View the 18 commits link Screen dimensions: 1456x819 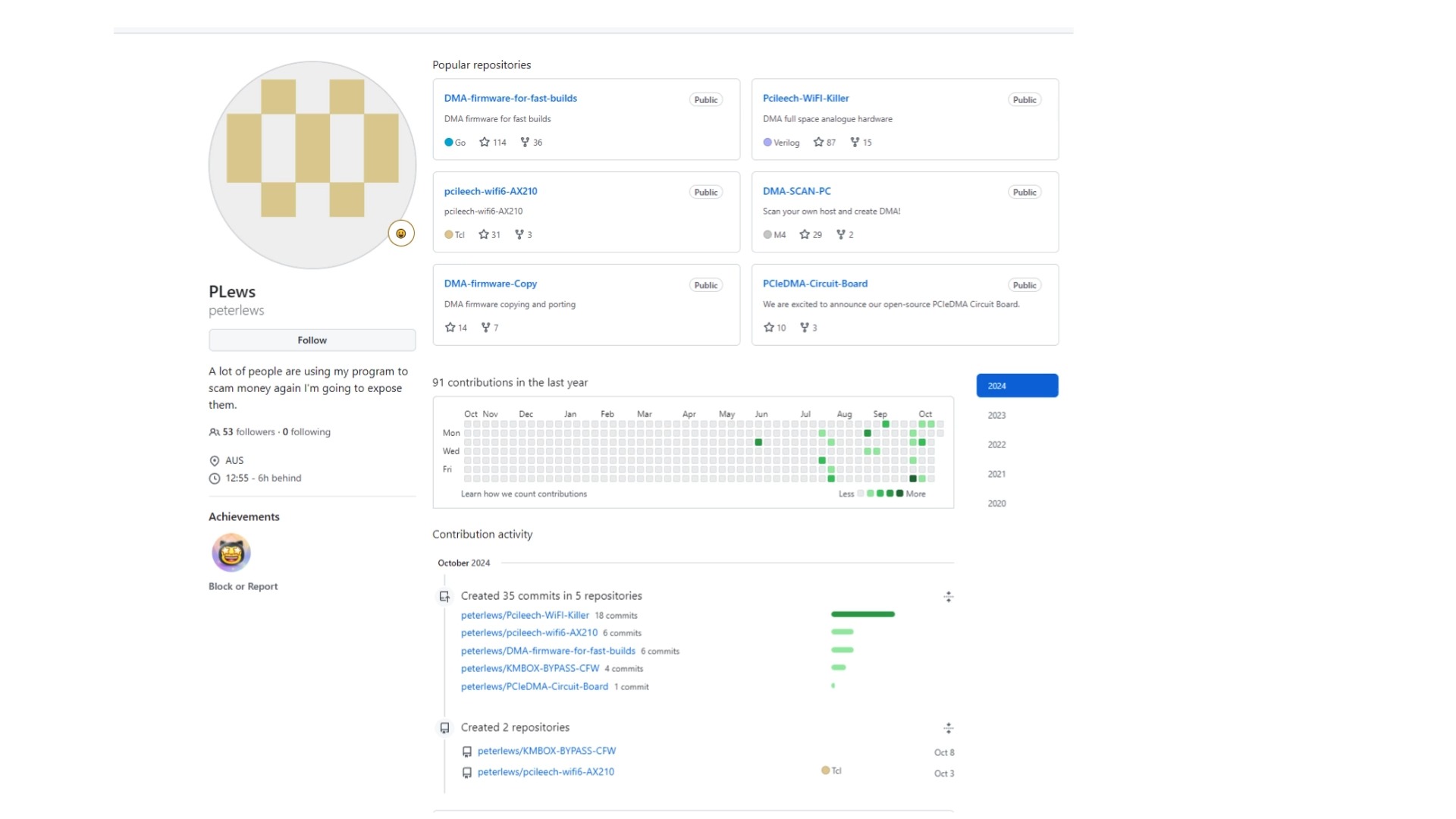click(x=616, y=616)
